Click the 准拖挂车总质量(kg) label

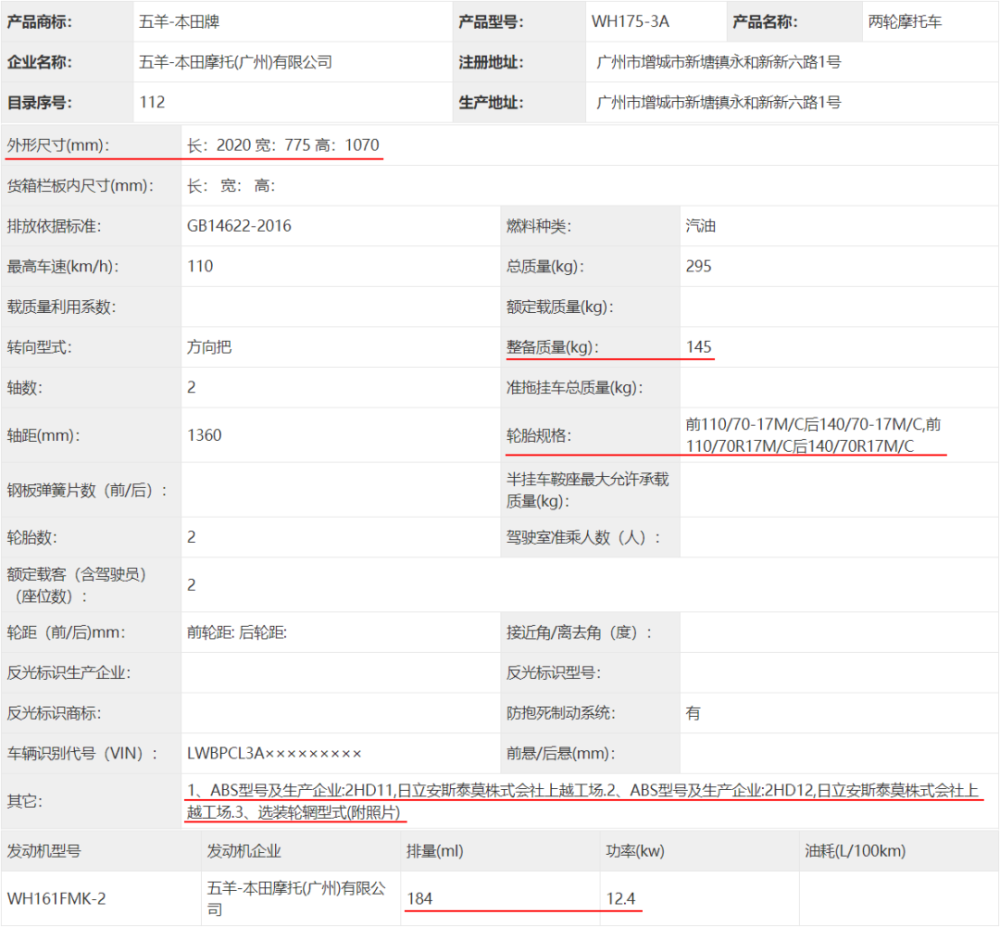[x=575, y=388]
